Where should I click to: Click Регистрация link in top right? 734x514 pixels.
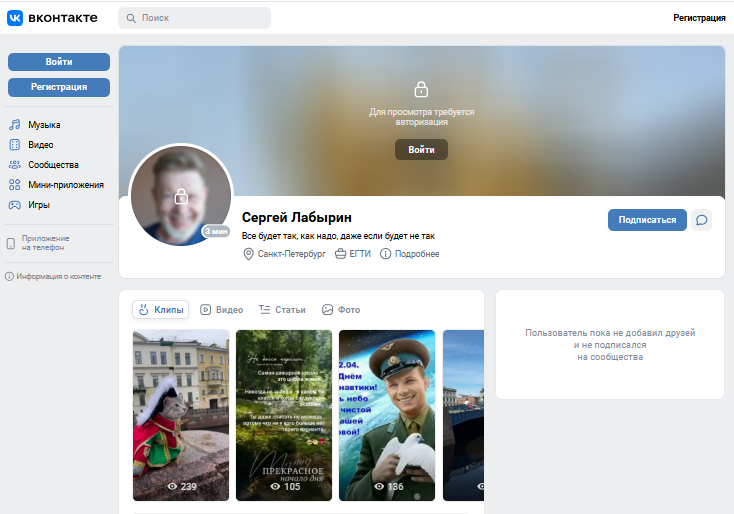pyautogui.click(x=699, y=18)
